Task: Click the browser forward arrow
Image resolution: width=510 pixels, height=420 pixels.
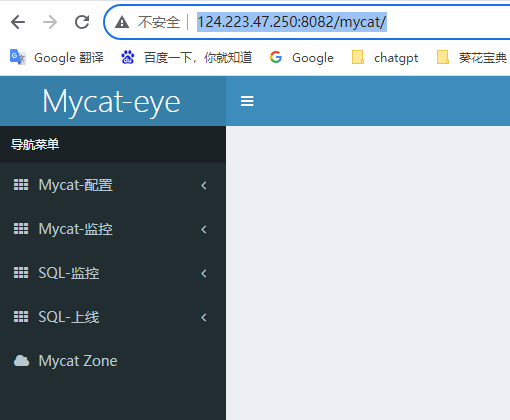Action: (x=50, y=22)
